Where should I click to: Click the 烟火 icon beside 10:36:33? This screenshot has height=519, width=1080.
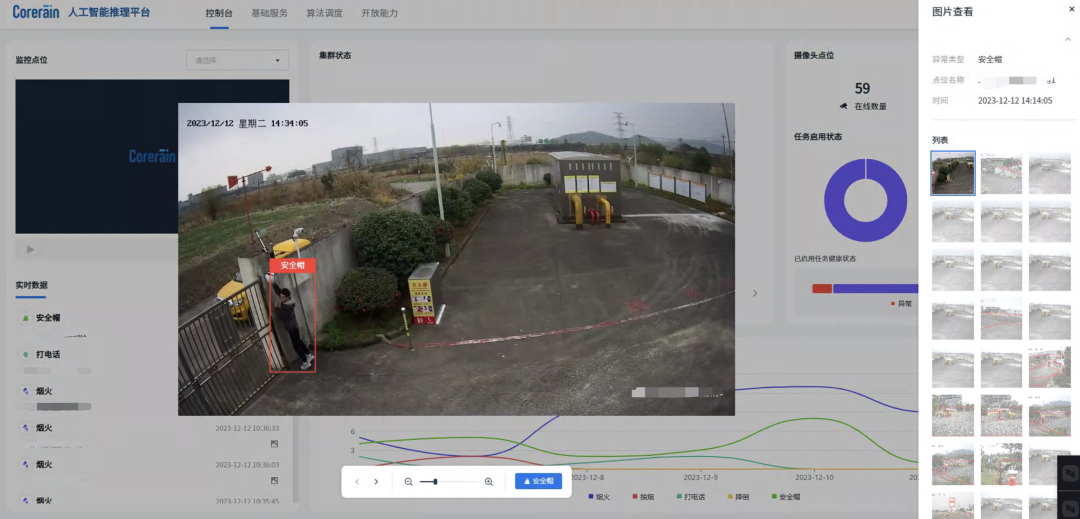pyautogui.click(x=25, y=428)
